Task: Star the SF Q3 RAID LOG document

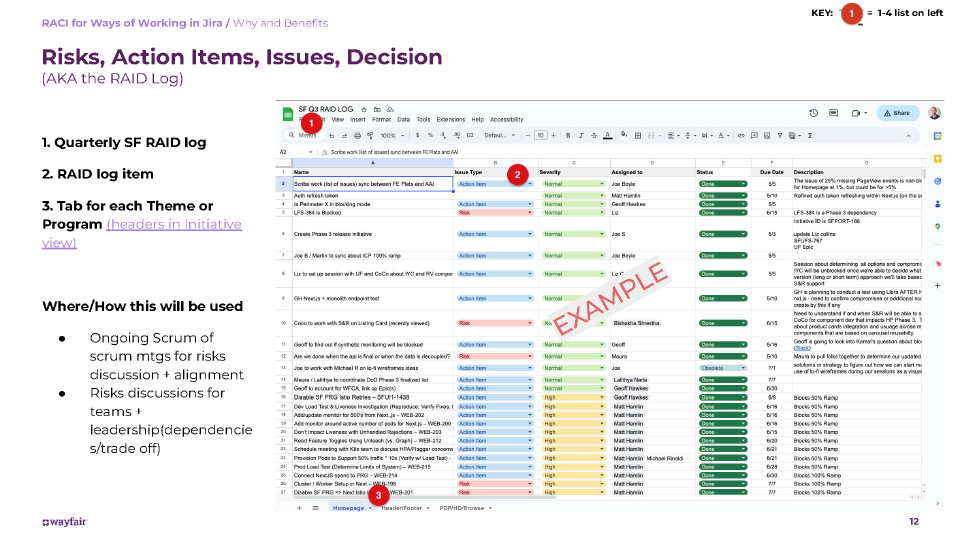Action: coord(364,110)
